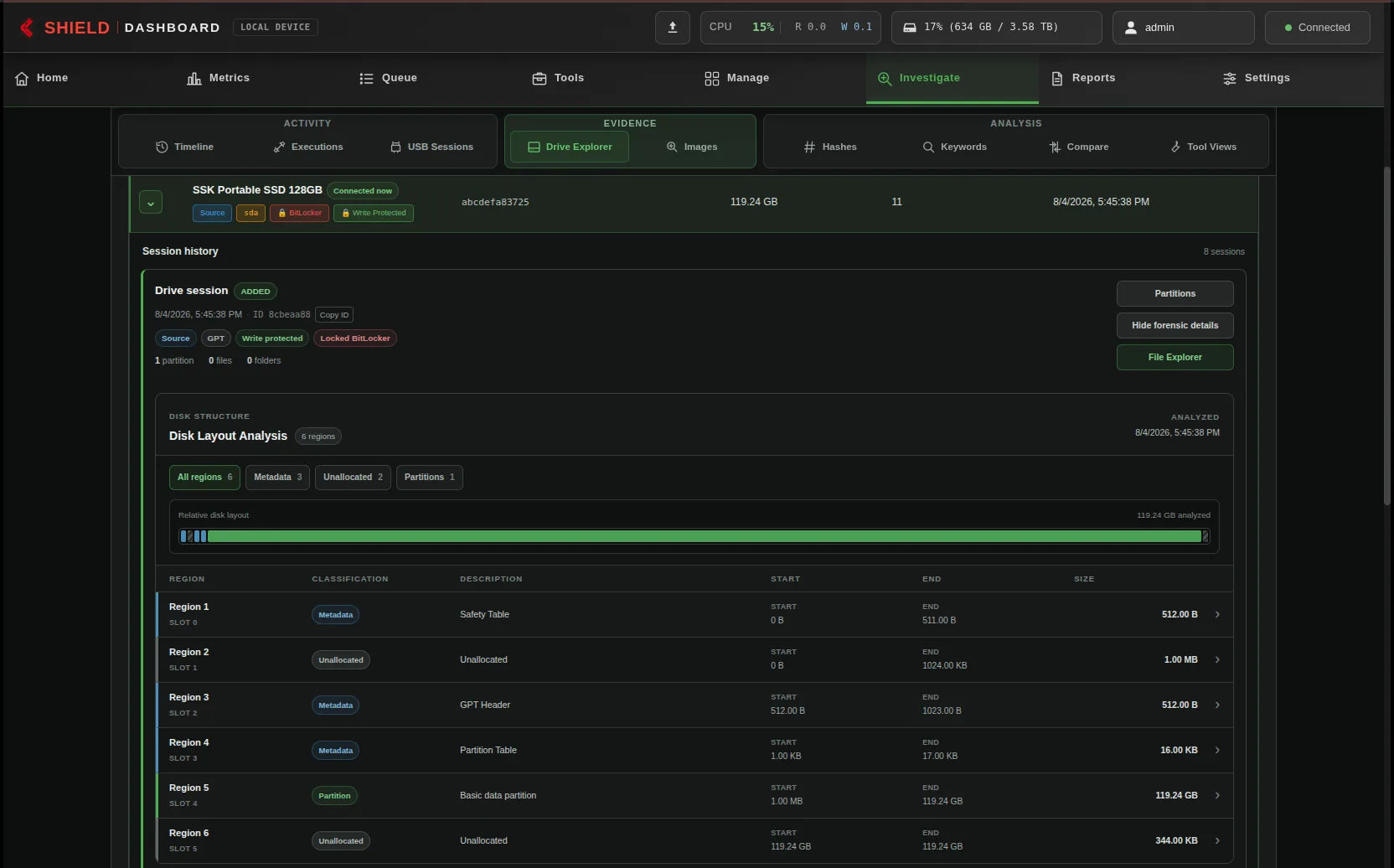Click the Partitions button

[x=1175, y=293]
